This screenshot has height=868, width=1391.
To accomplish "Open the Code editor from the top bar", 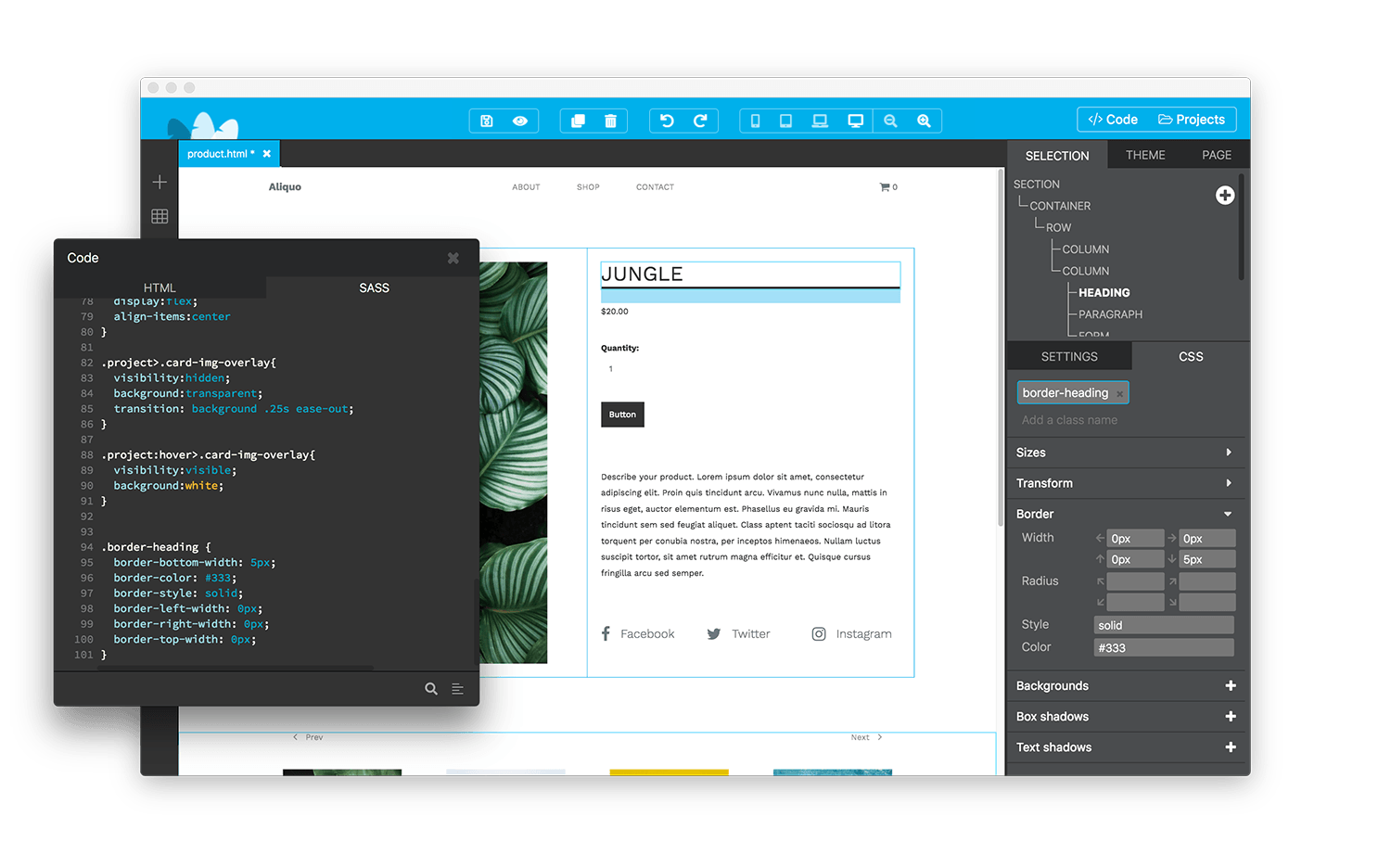I will (1113, 120).
